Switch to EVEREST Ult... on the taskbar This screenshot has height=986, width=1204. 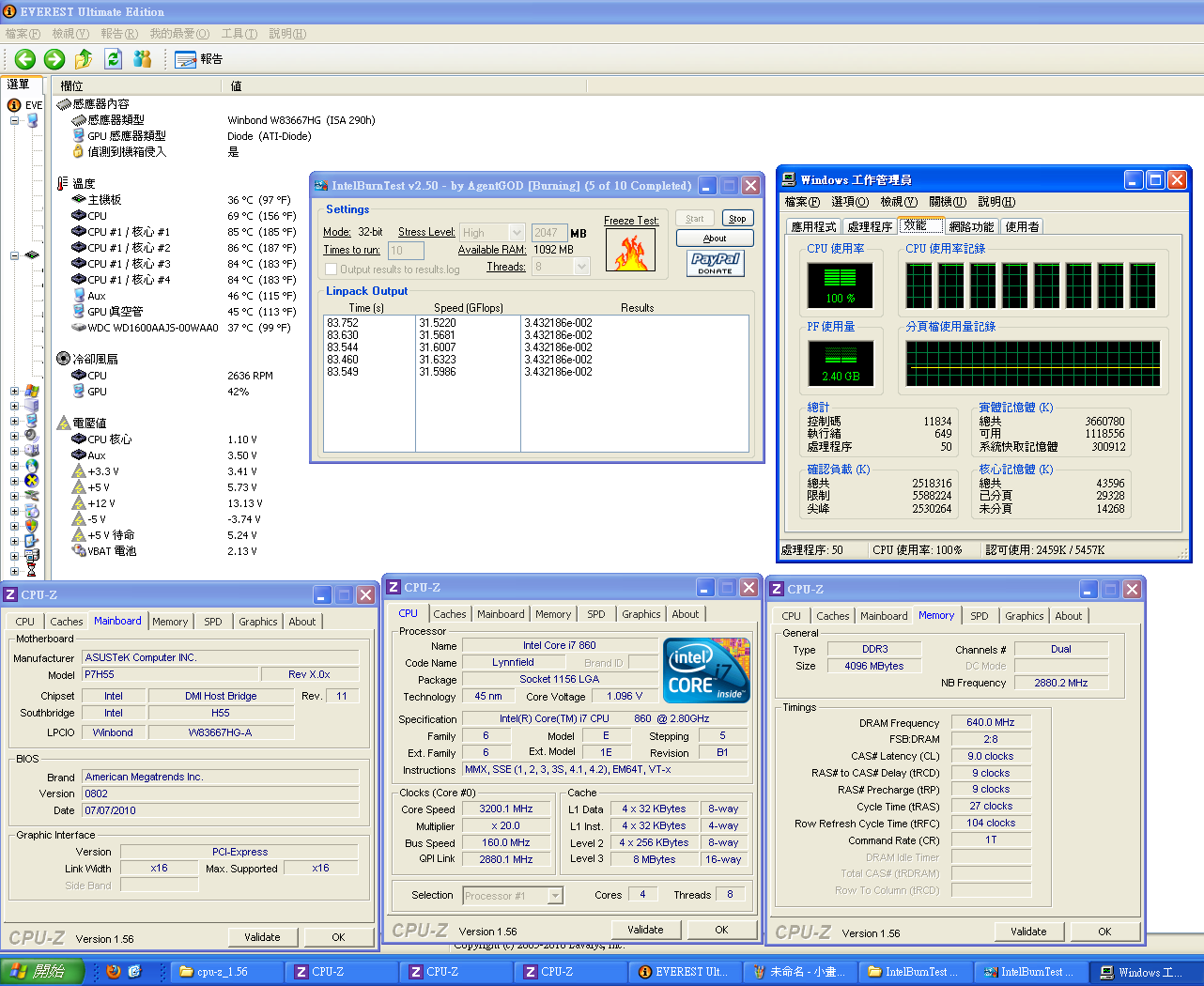pyautogui.click(x=687, y=972)
